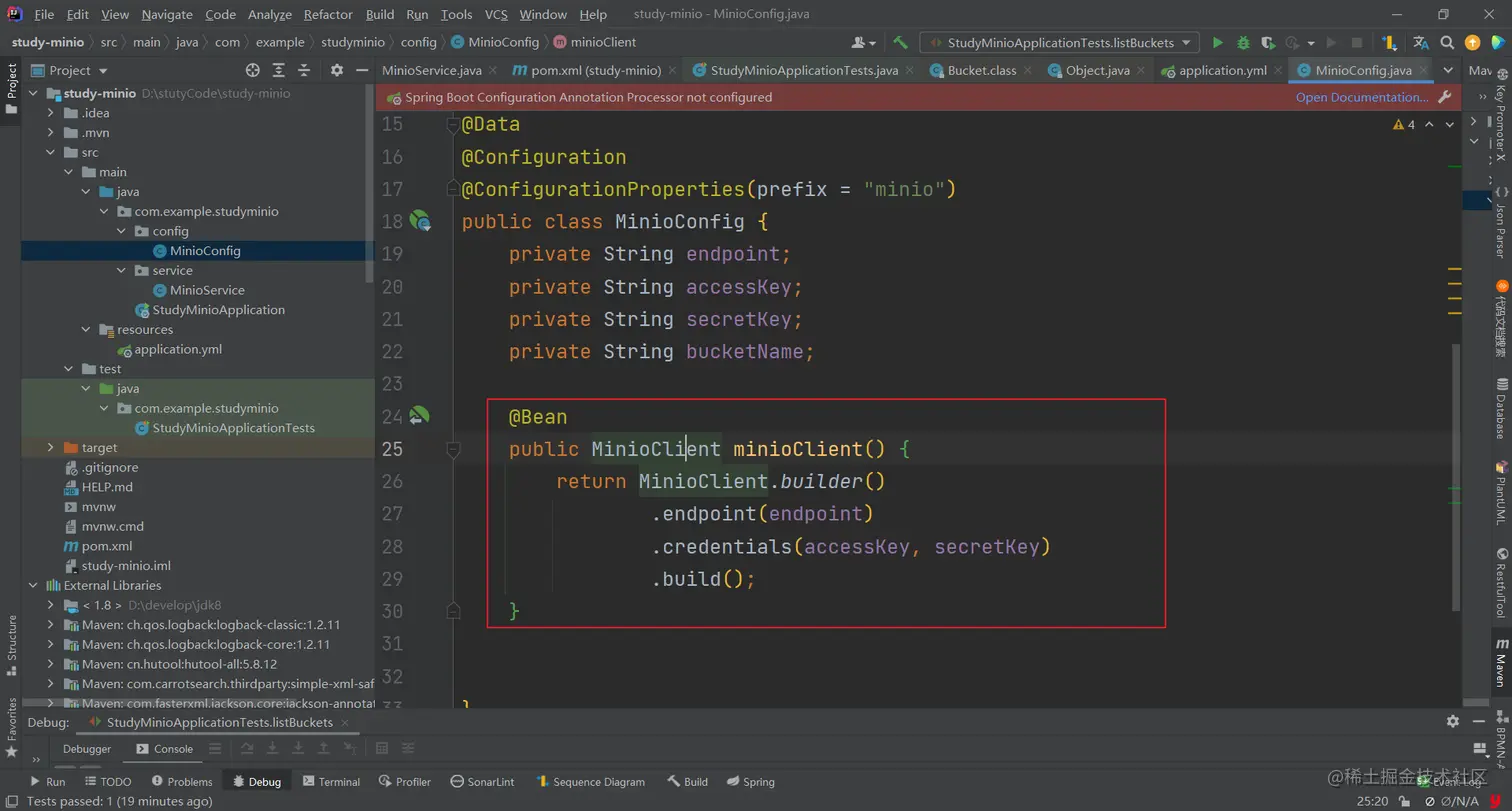Close the MinioConfig.java tab
This screenshot has height=811, width=1512.
[1424, 70]
